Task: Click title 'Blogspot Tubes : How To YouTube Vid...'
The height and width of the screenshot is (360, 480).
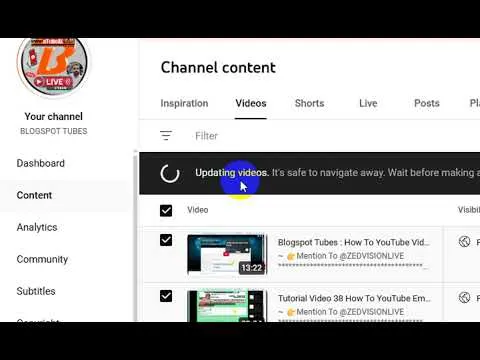Action: (x=354, y=242)
